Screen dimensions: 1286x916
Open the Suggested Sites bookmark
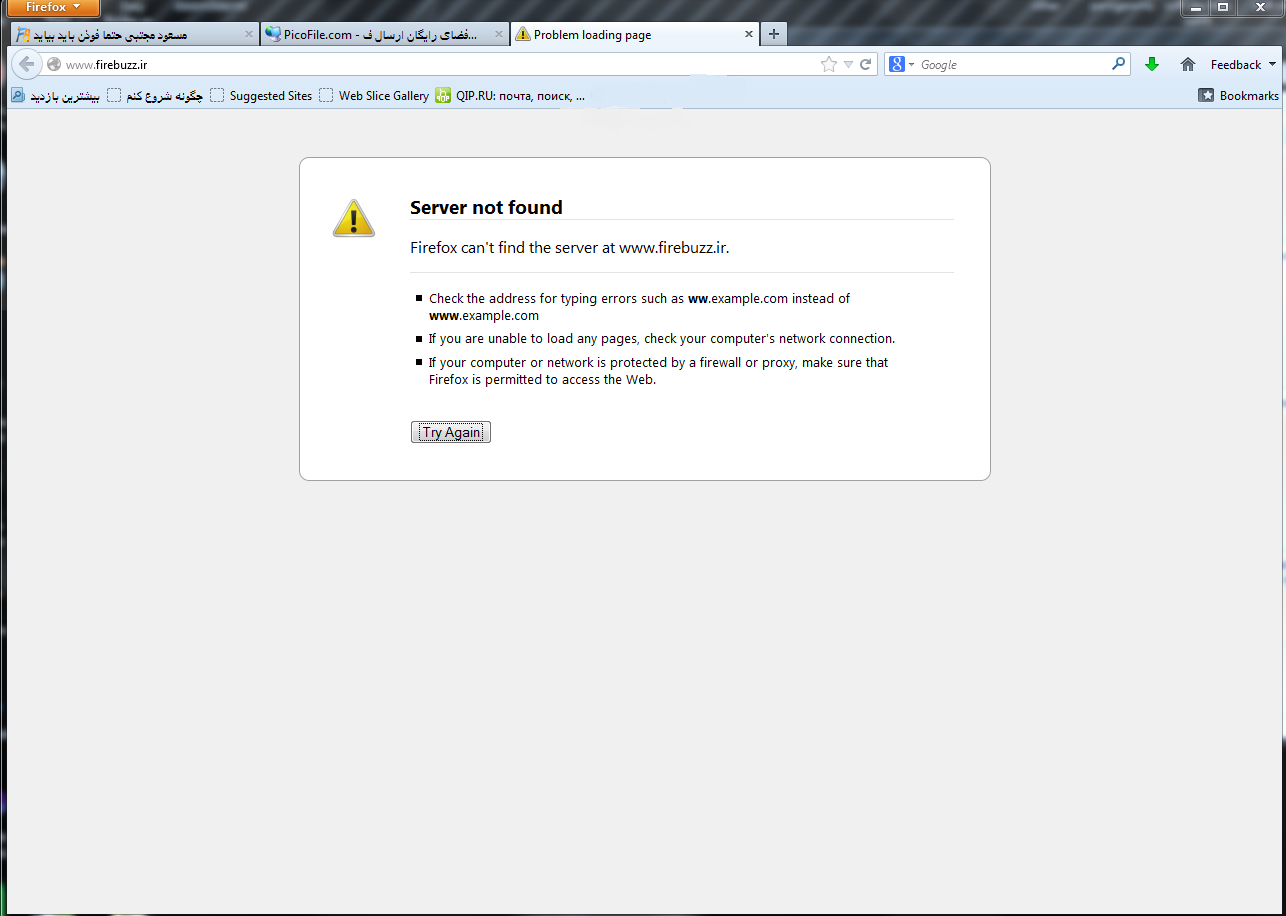pos(262,96)
